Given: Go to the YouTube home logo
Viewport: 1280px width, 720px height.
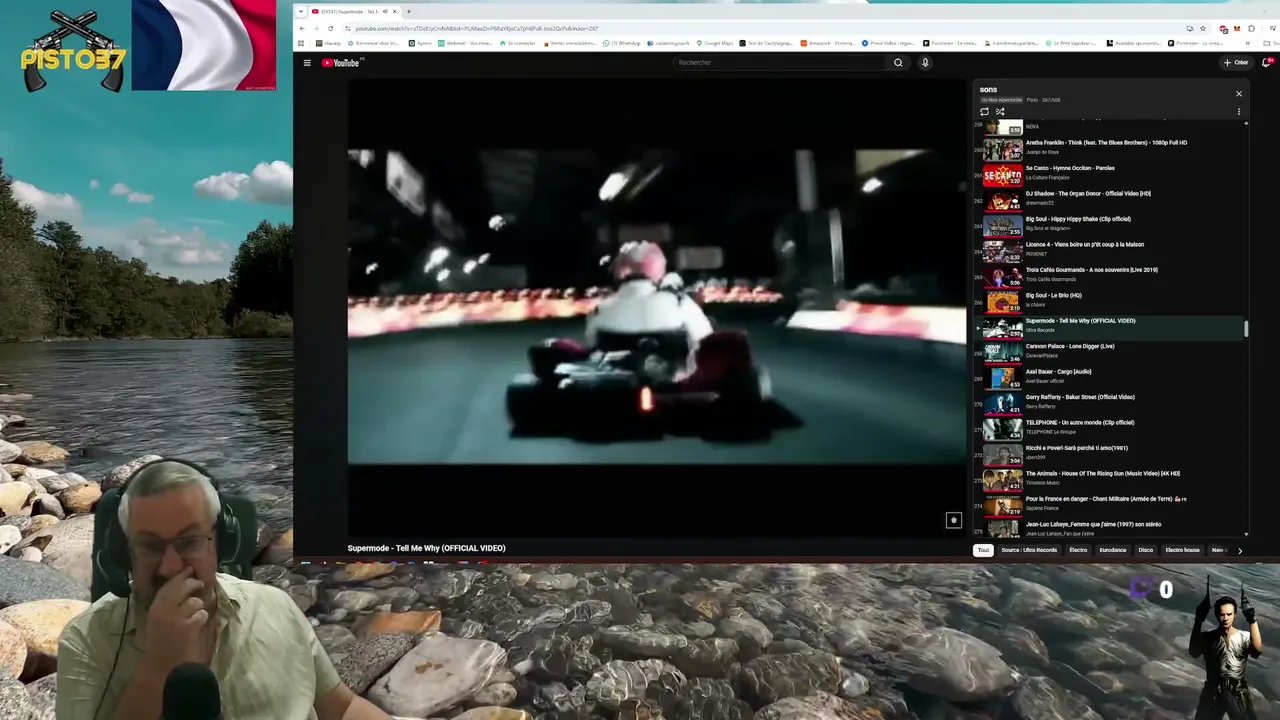Looking at the screenshot, I should click(x=341, y=63).
